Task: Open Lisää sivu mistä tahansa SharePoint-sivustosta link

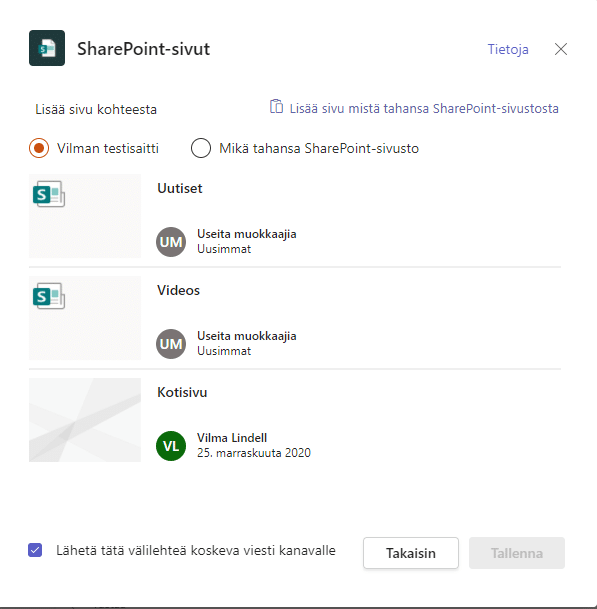Action: point(424,108)
